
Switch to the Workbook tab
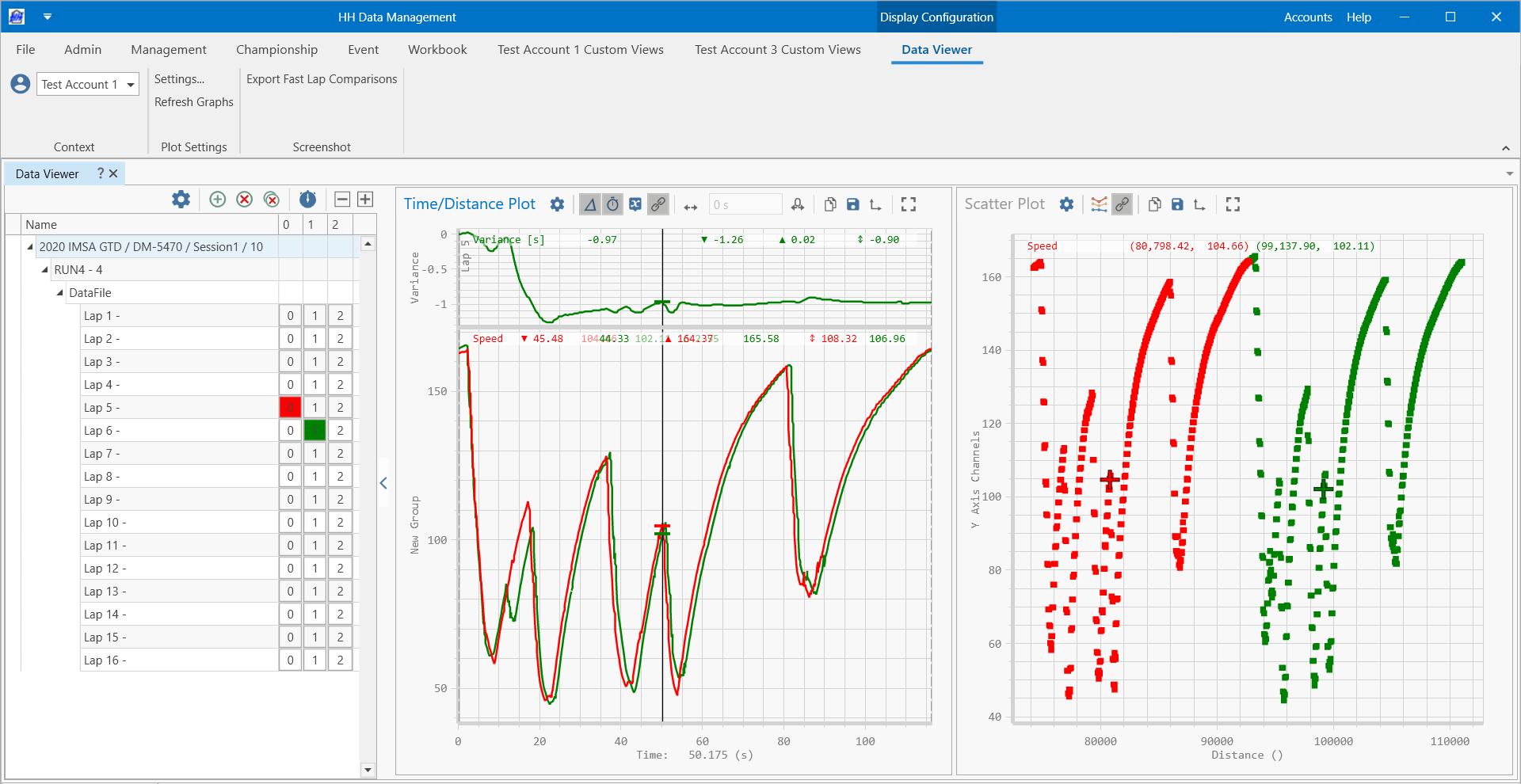(x=437, y=50)
